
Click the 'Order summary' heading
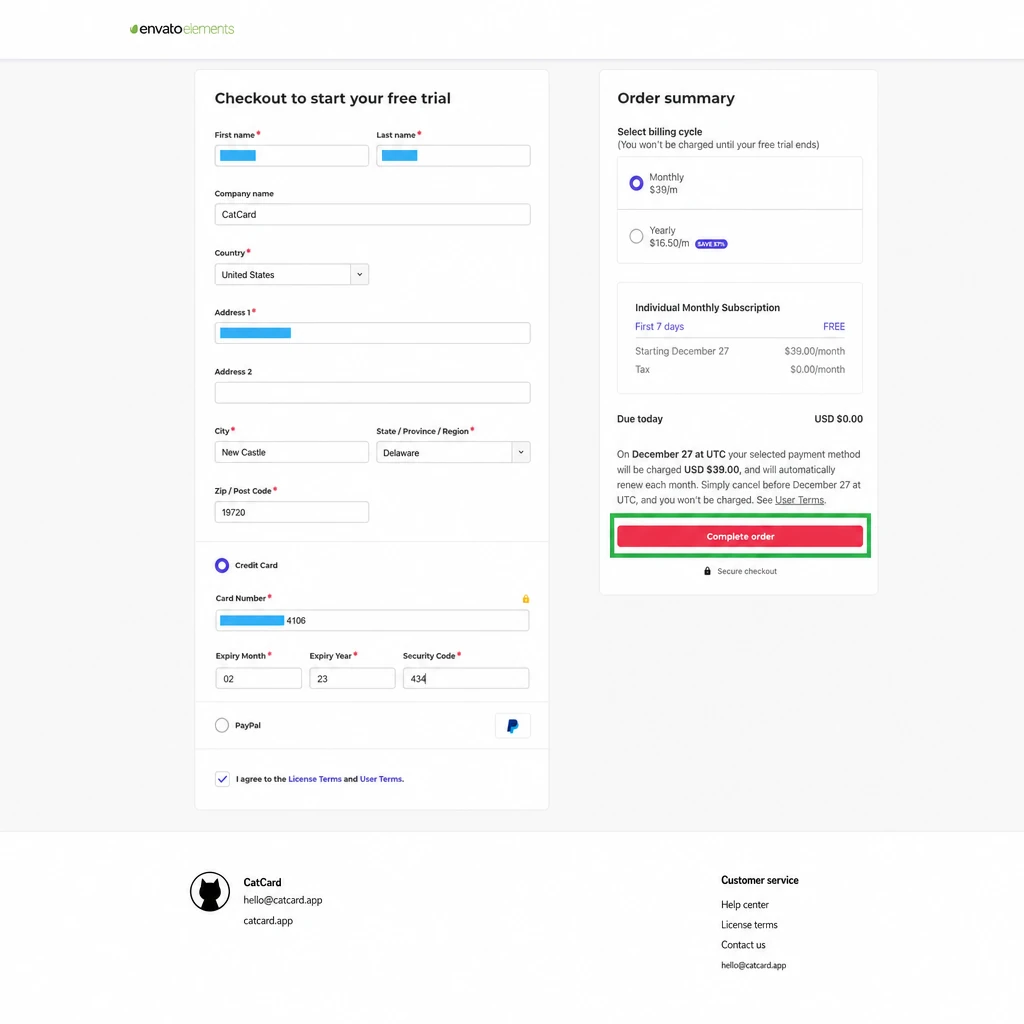(x=676, y=98)
